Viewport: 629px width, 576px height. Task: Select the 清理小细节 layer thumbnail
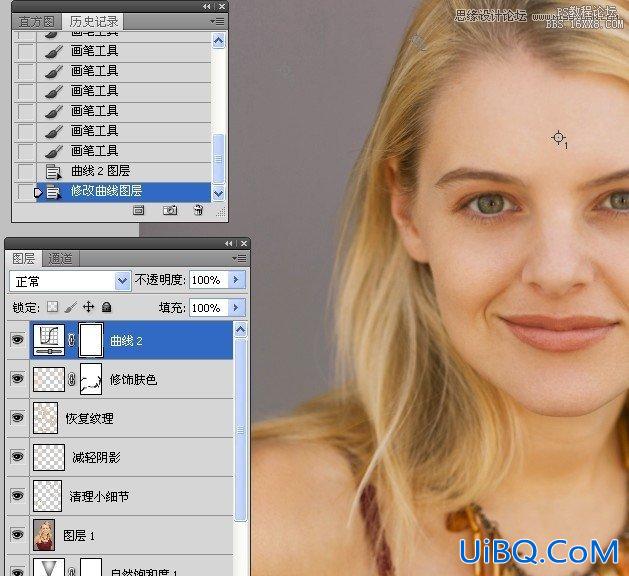[47, 496]
